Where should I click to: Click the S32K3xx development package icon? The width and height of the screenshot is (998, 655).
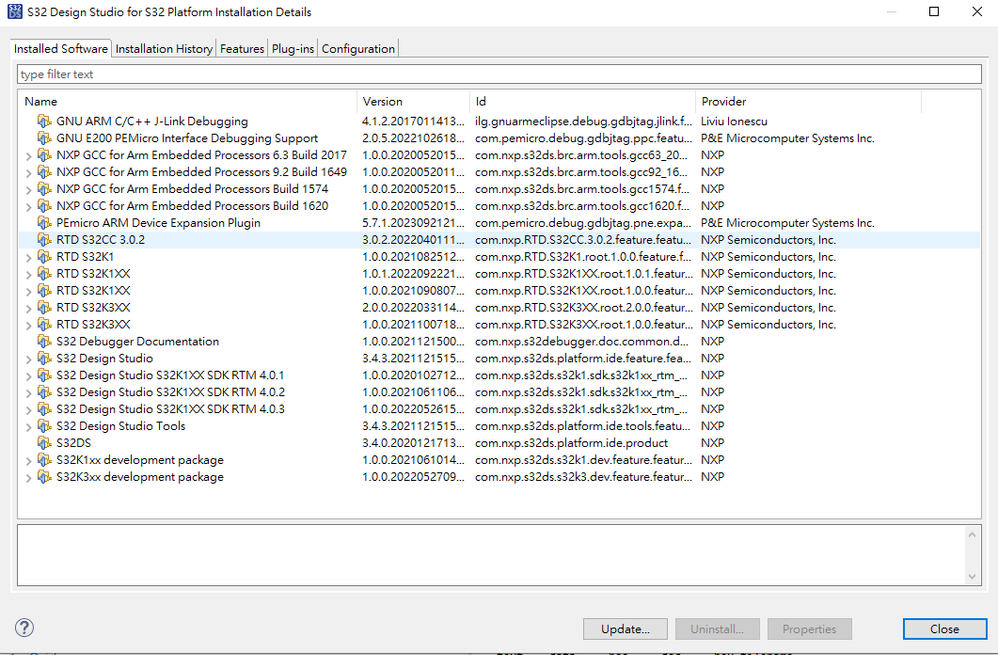tap(44, 477)
